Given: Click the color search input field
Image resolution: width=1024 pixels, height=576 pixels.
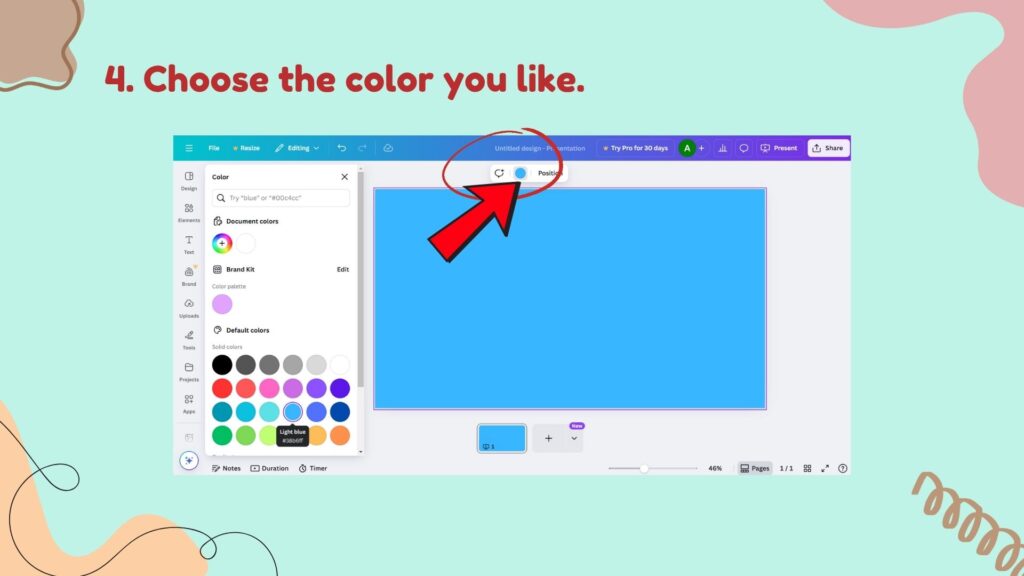Looking at the screenshot, I should click(281, 198).
